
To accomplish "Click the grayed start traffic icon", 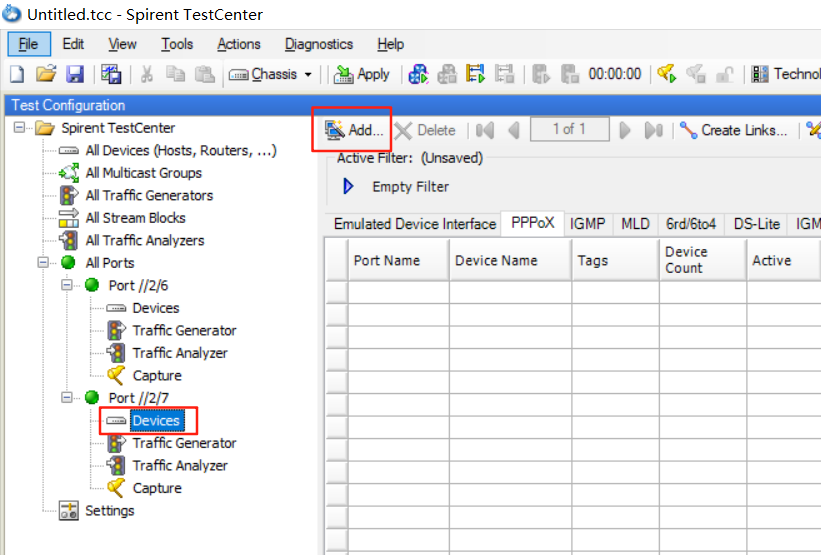I will pos(541,74).
